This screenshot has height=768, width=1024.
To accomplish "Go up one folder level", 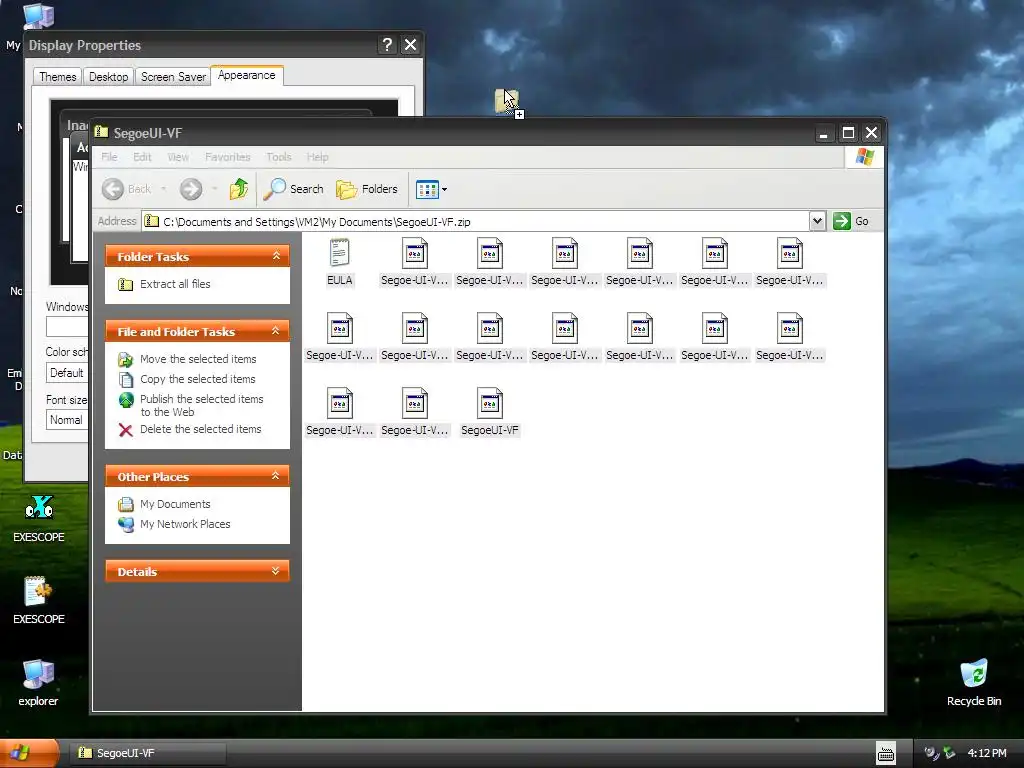I will point(239,189).
